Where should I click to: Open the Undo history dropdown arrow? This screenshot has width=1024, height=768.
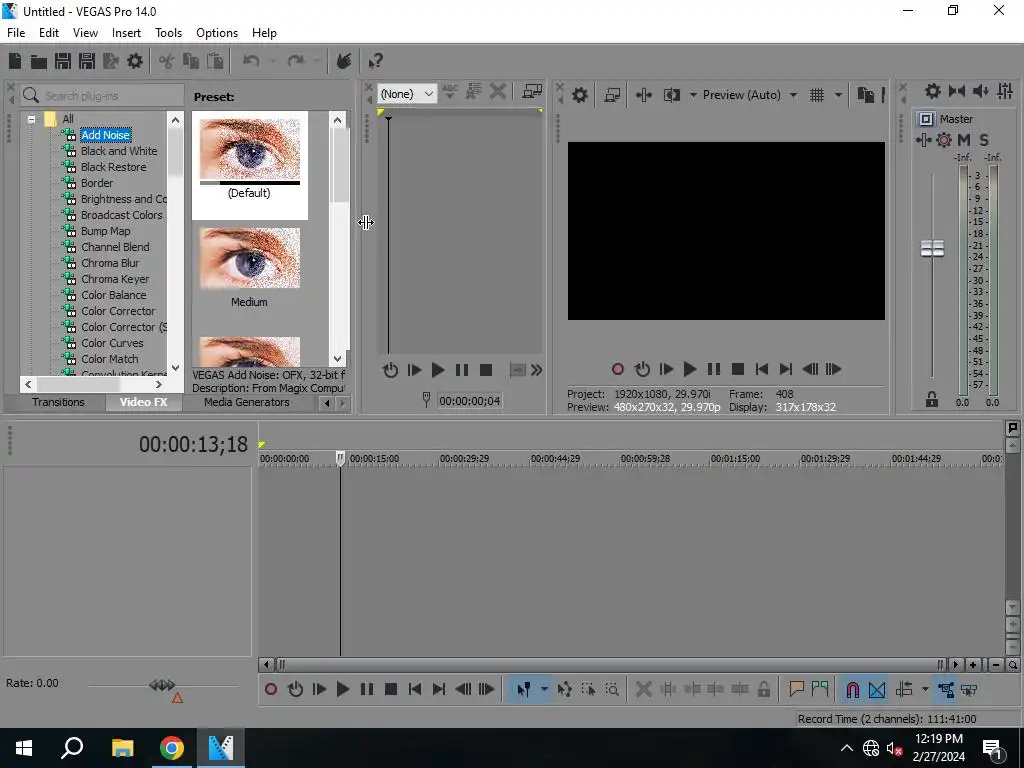[271, 61]
